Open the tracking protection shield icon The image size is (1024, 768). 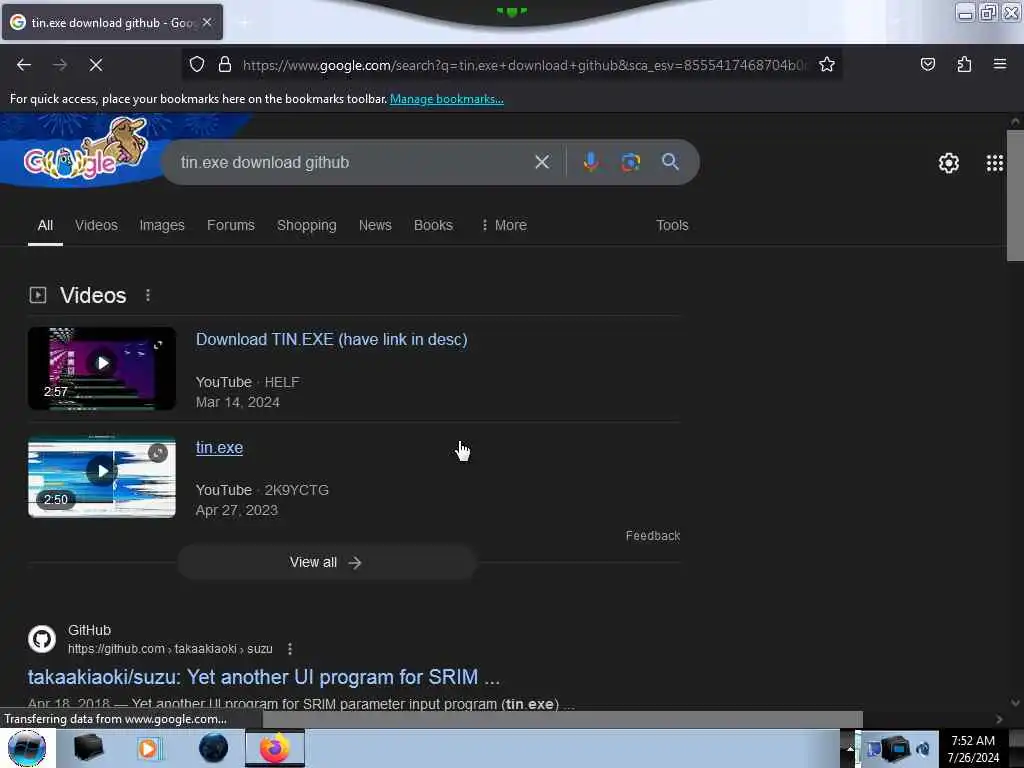pyautogui.click(x=197, y=65)
